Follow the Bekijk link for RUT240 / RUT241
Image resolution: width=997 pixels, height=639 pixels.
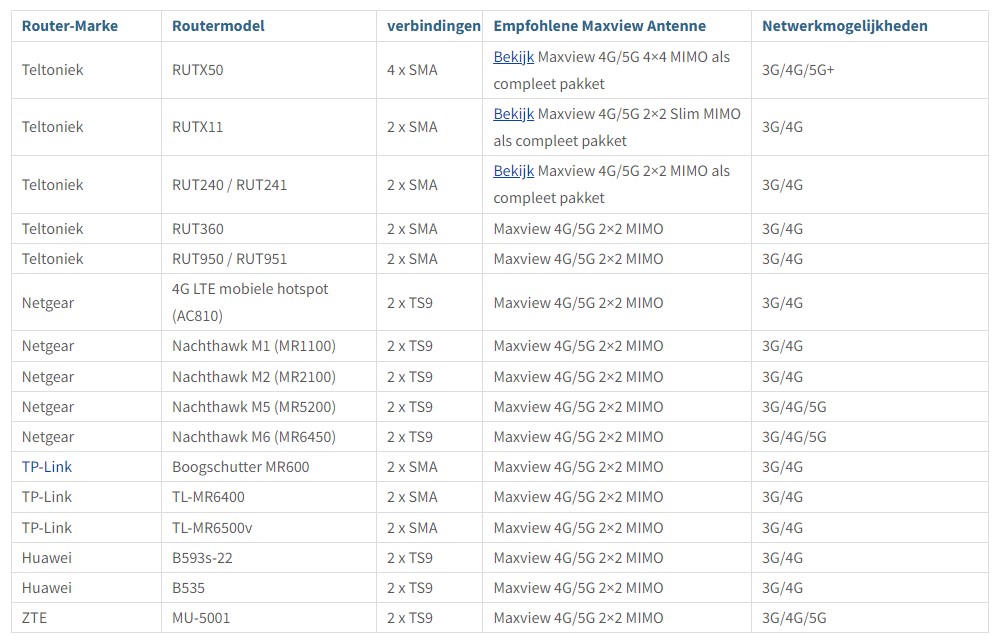pos(513,171)
